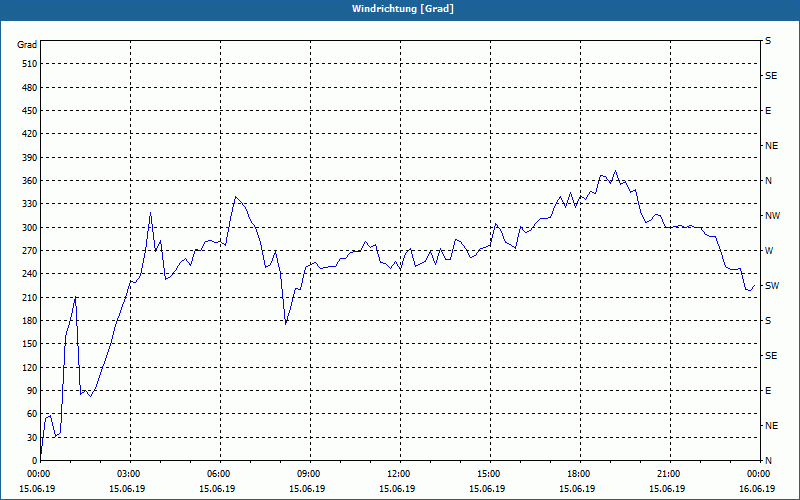Select the E compass label at the 90 gridline

tap(768, 391)
